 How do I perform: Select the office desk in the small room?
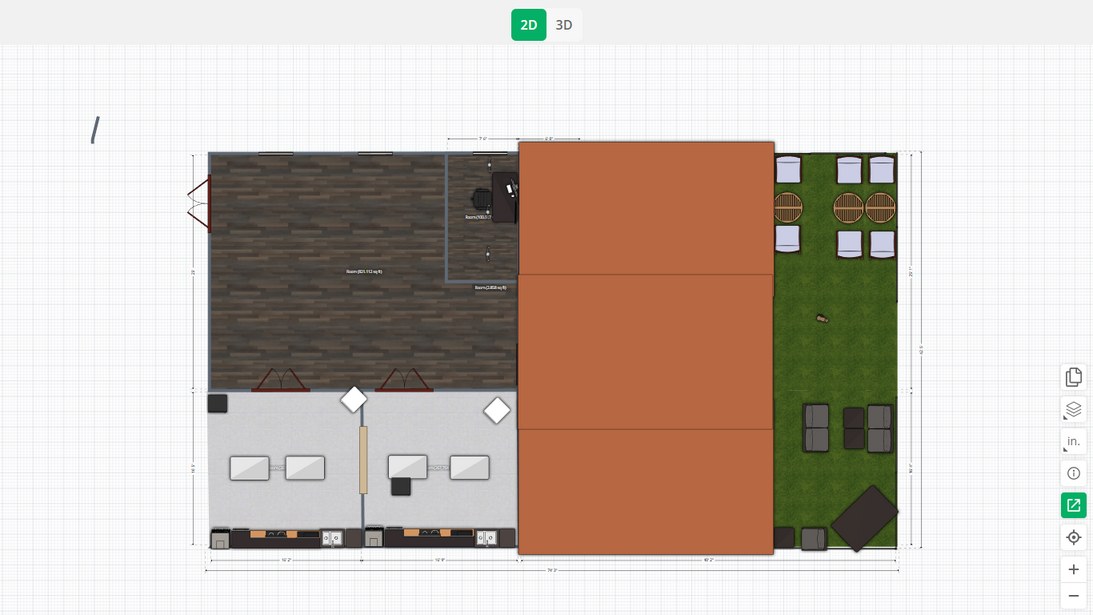click(506, 197)
